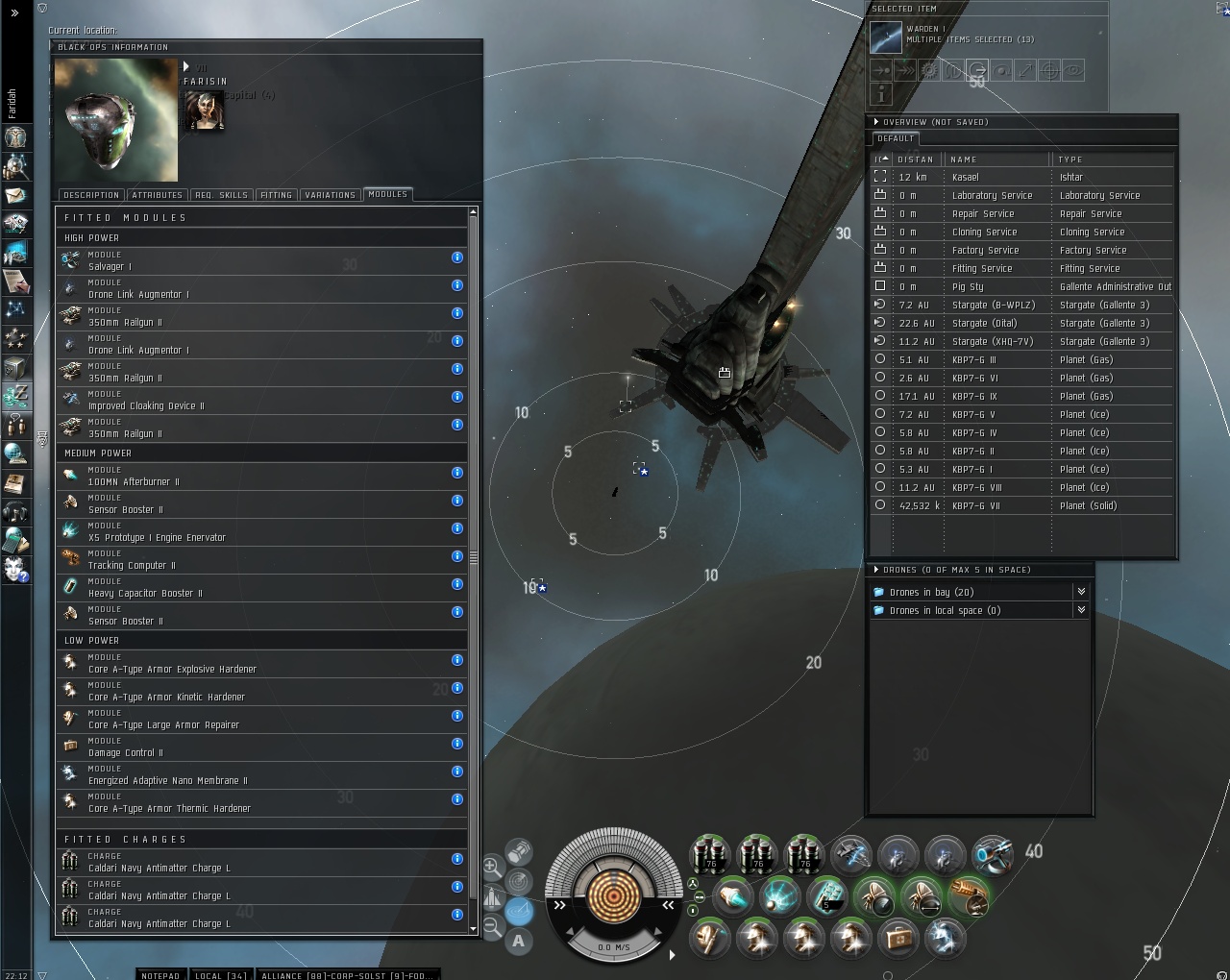Open the Local [34] chat tab
The height and width of the screenshot is (980, 1230).
click(x=221, y=975)
